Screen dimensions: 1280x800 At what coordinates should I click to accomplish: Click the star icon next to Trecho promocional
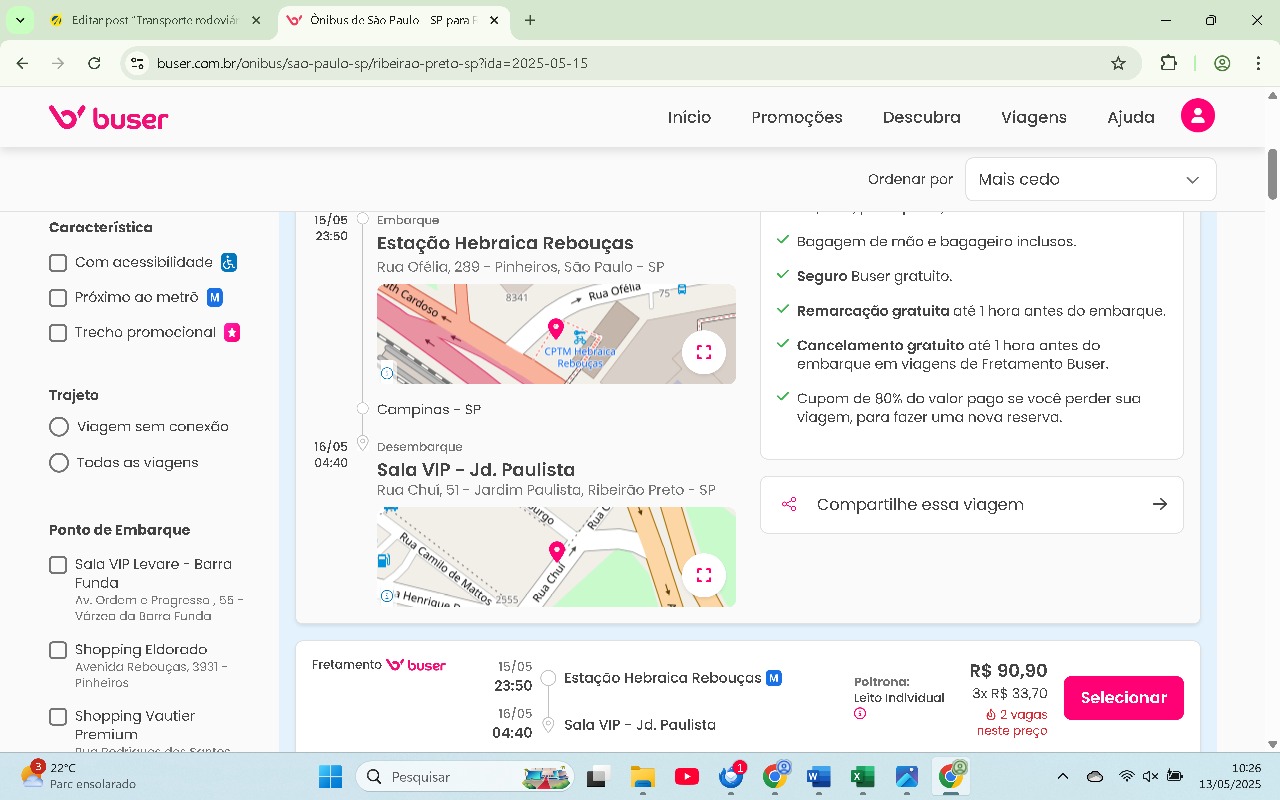click(x=232, y=333)
